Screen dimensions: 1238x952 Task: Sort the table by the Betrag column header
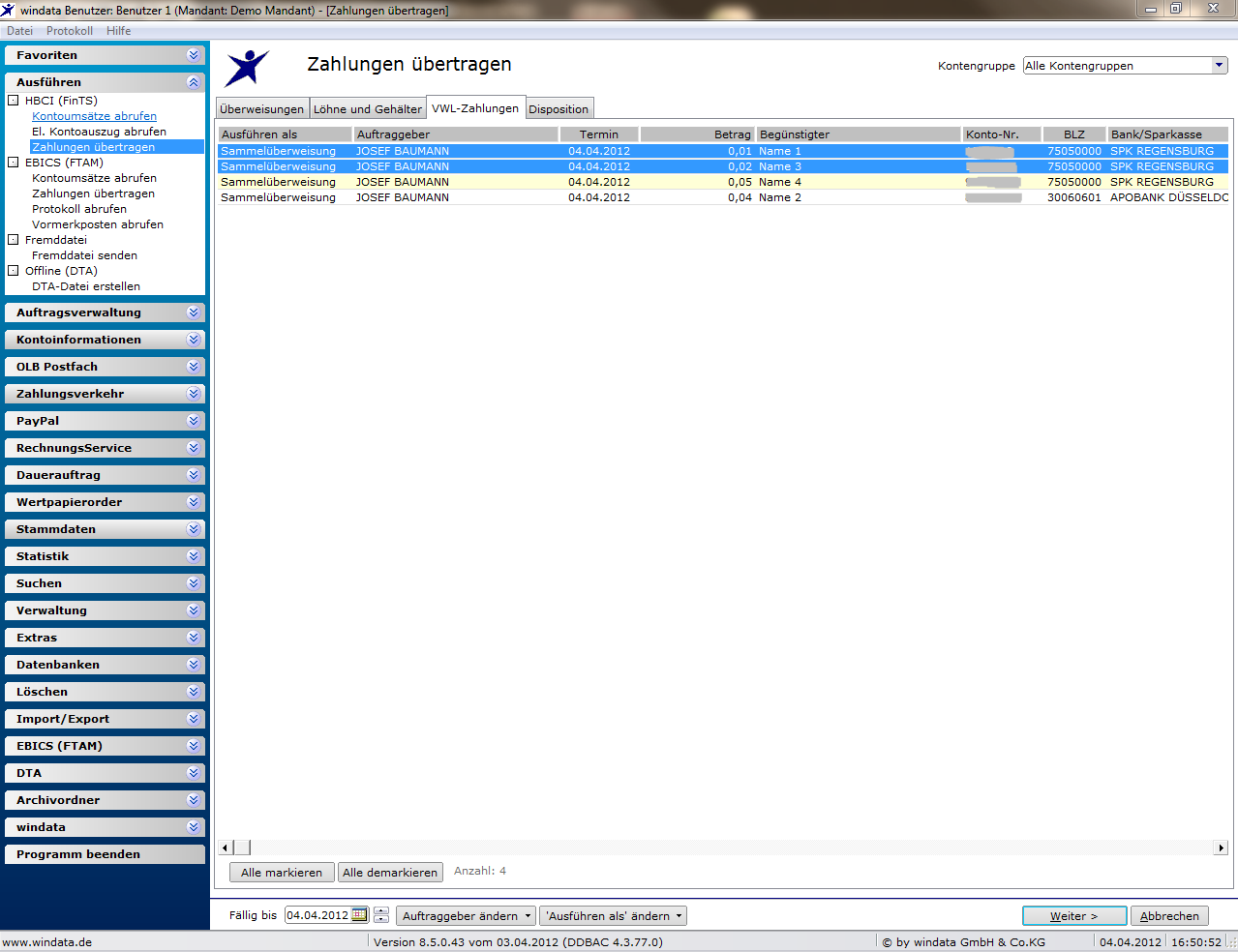click(696, 134)
